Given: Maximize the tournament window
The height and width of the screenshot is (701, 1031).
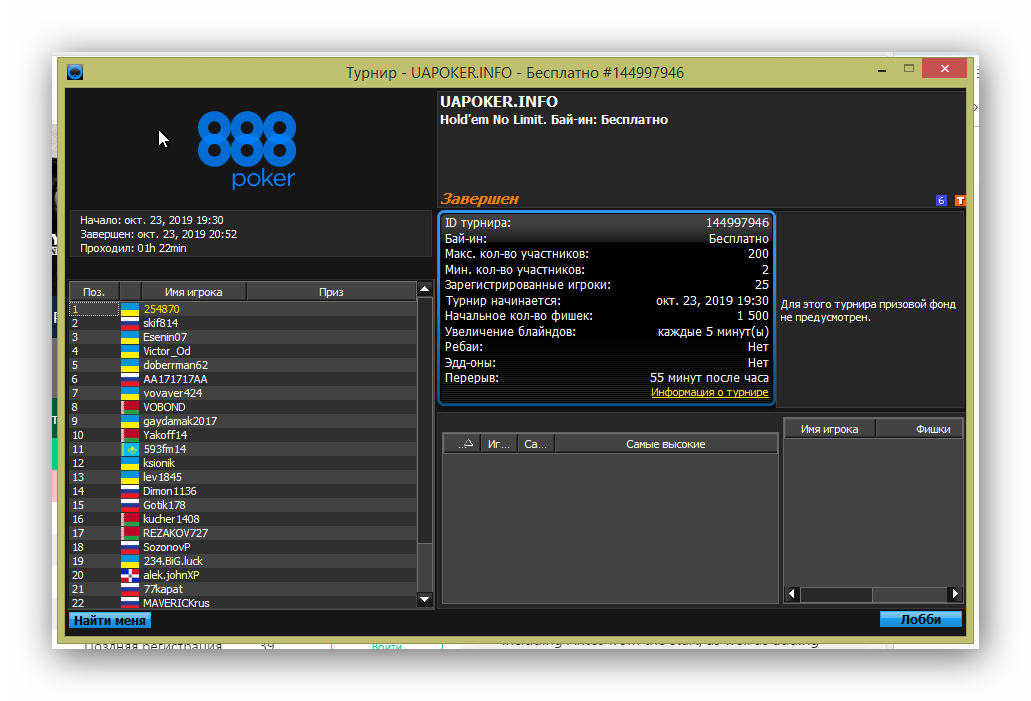Looking at the screenshot, I should tap(909, 68).
